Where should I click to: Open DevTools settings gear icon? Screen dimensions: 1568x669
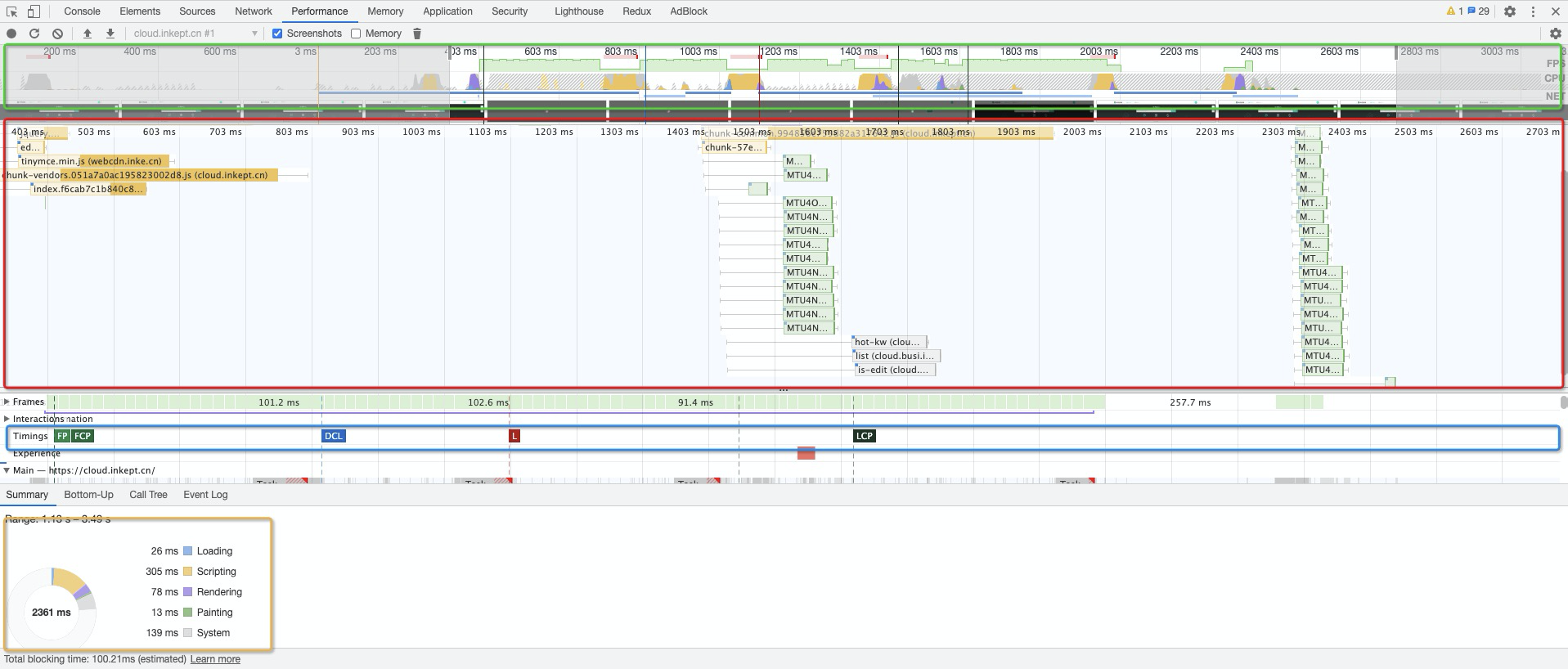pos(1510,11)
